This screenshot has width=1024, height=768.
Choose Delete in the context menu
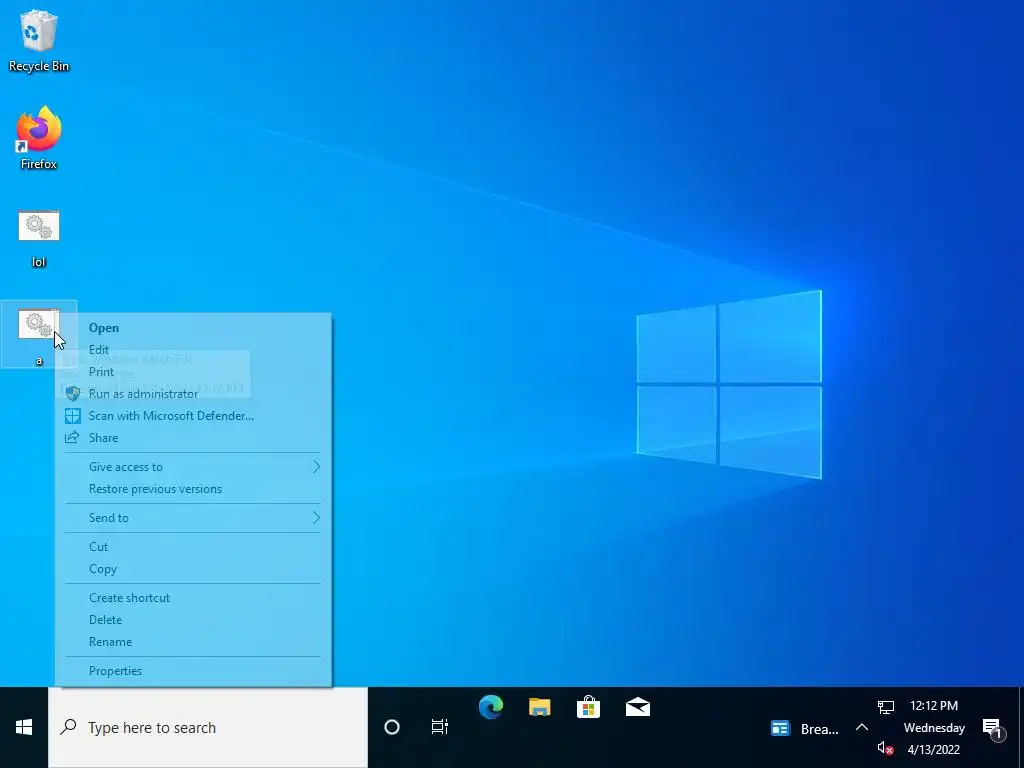pos(193,620)
